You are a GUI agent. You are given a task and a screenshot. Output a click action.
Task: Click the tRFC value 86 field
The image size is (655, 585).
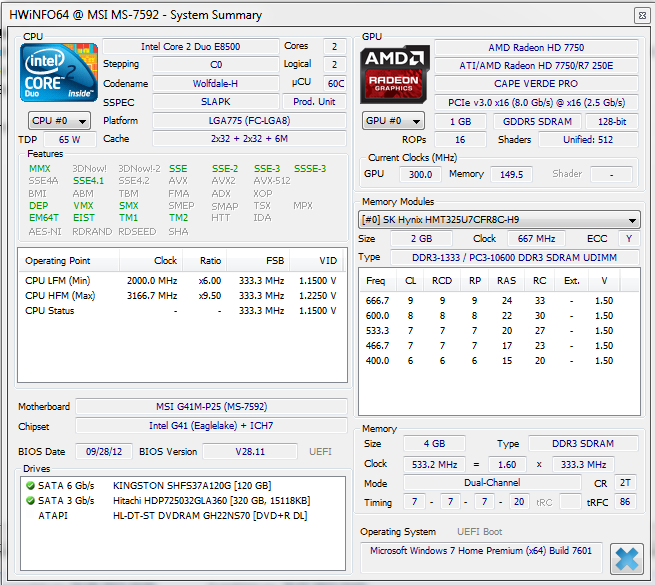(x=625, y=502)
